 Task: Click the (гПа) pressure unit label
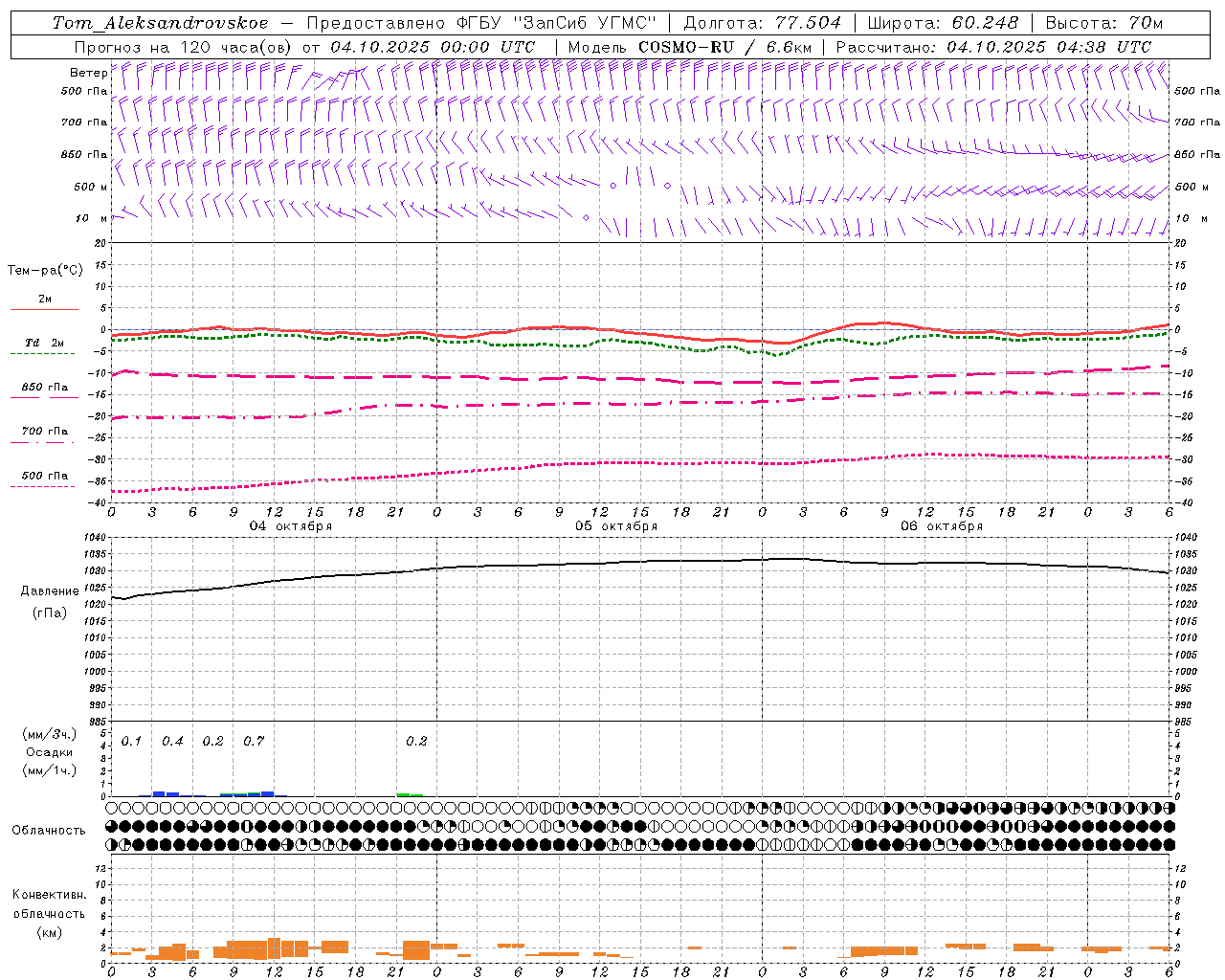tap(50, 613)
